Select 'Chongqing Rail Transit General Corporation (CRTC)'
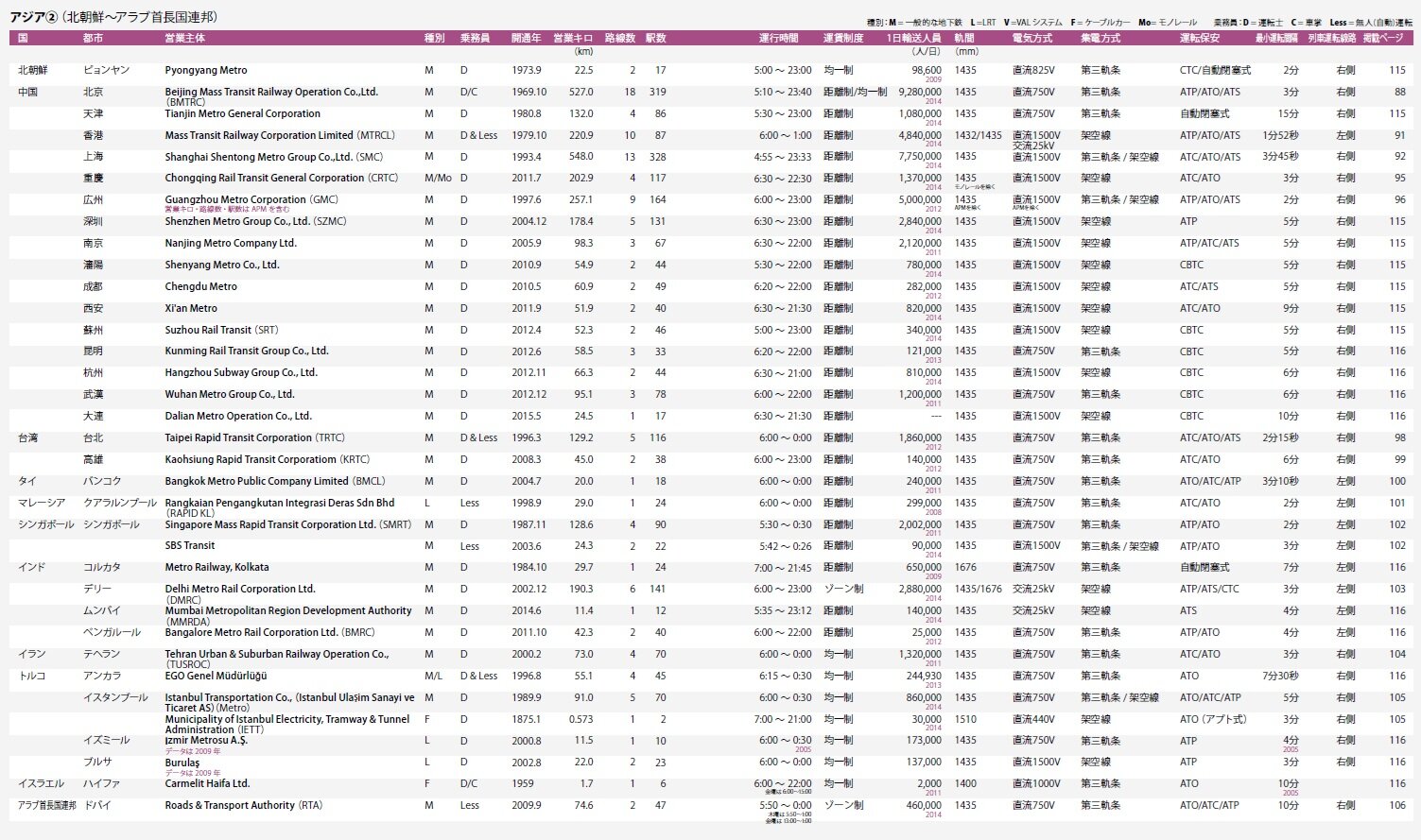This screenshot has height=840, width=1421. [x=282, y=179]
